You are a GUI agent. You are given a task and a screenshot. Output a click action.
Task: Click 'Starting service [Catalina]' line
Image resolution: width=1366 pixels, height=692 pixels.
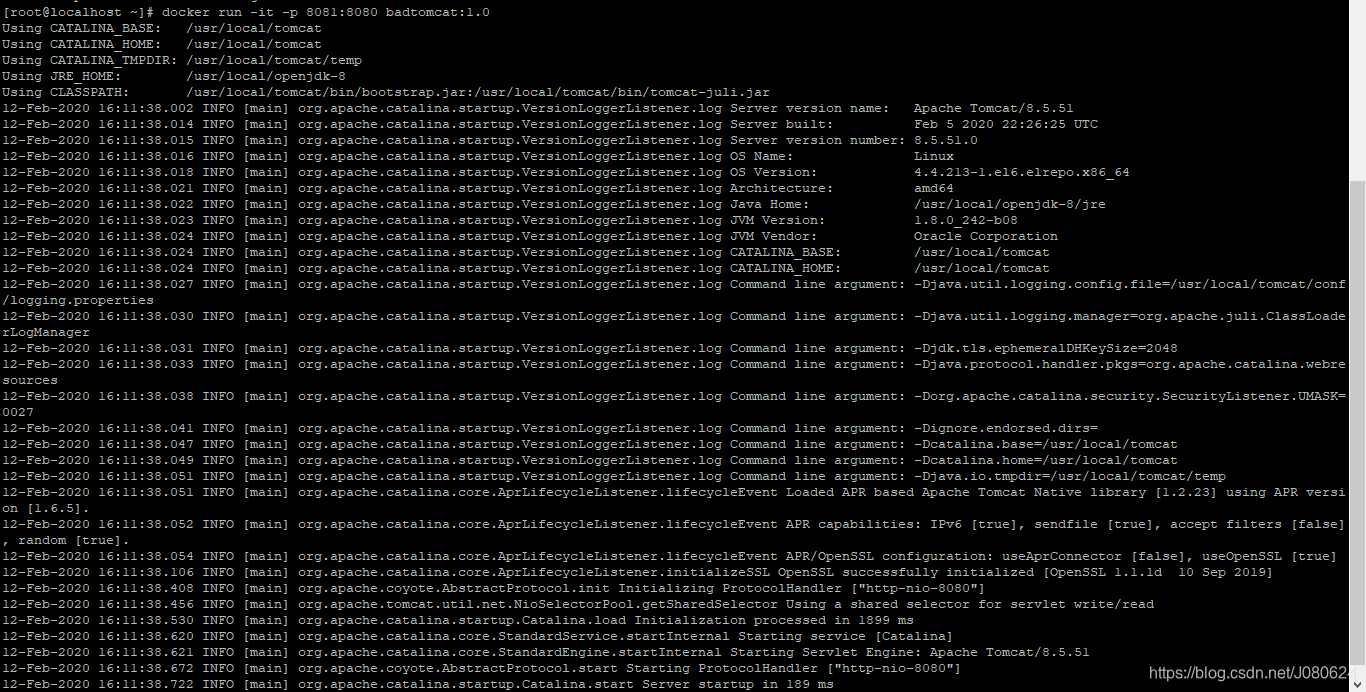coord(478,636)
